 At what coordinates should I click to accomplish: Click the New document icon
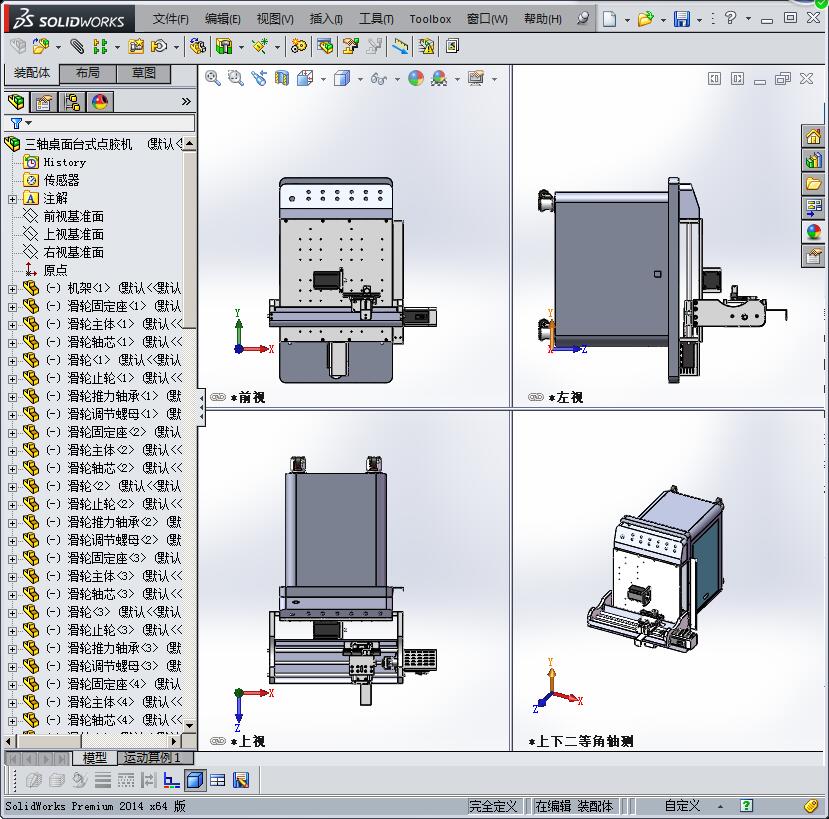click(609, 19)
